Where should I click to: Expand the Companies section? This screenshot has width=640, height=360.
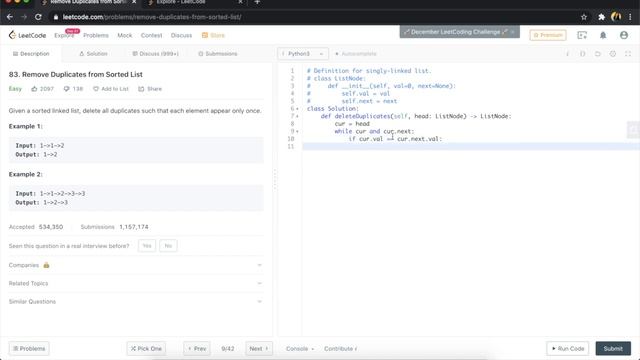point(136,265)
